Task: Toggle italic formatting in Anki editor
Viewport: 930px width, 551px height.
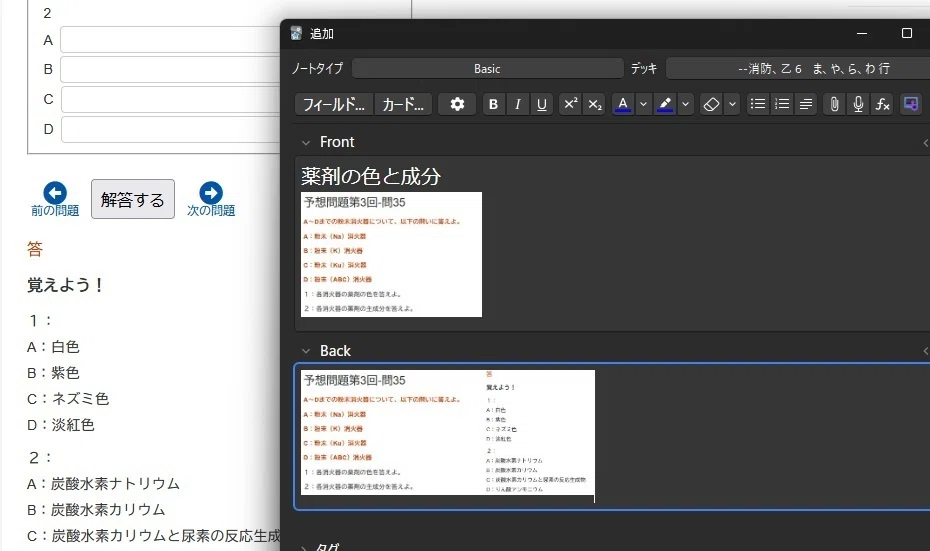Action: coord(517,104)
